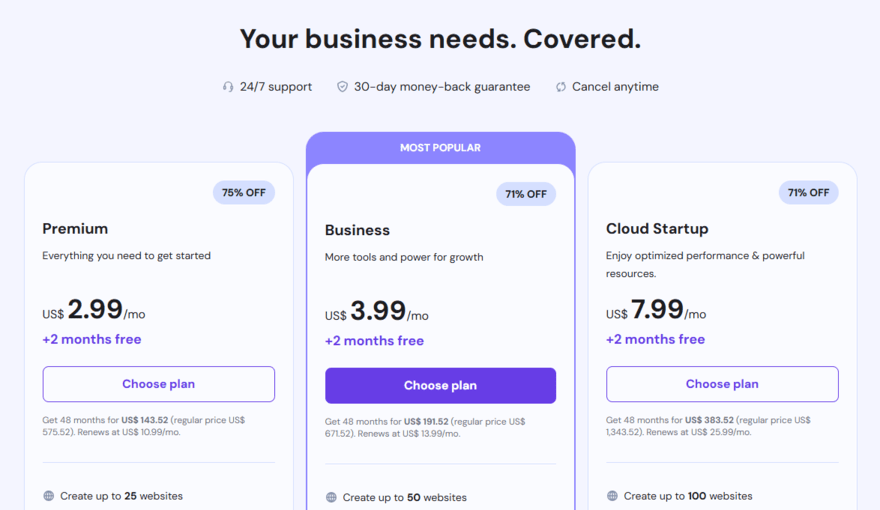Image resolution: width=880 pixels, height=510 pixels.
Task: Click the MOST POPULAR banner
Action: pos(440,148)
